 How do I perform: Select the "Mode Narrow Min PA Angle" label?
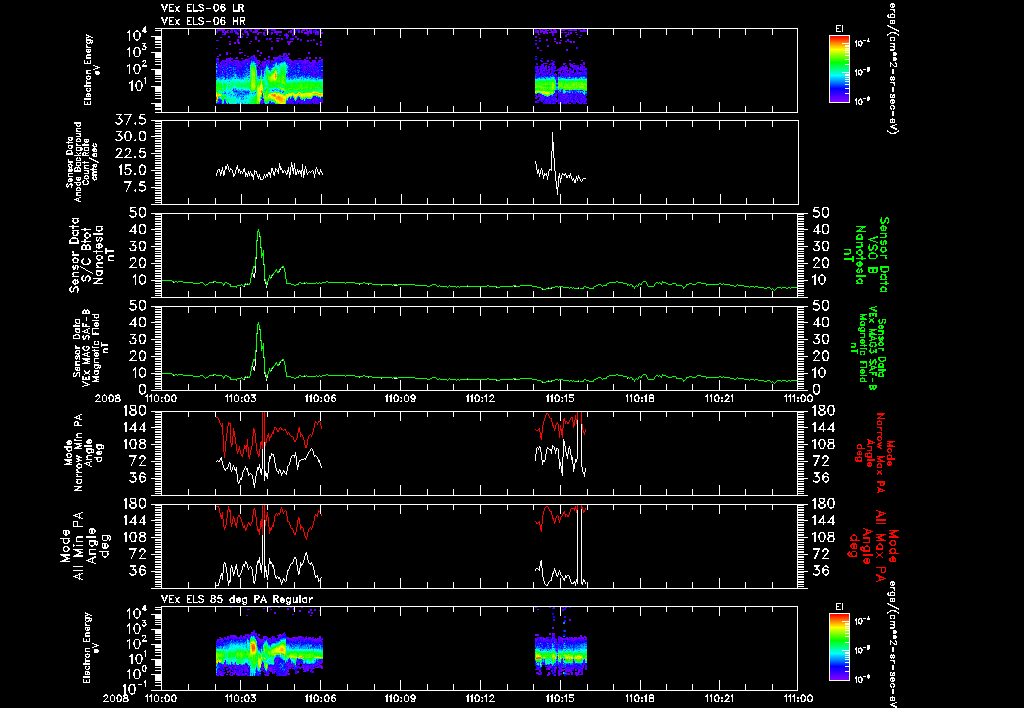click(x=84, y=451)
